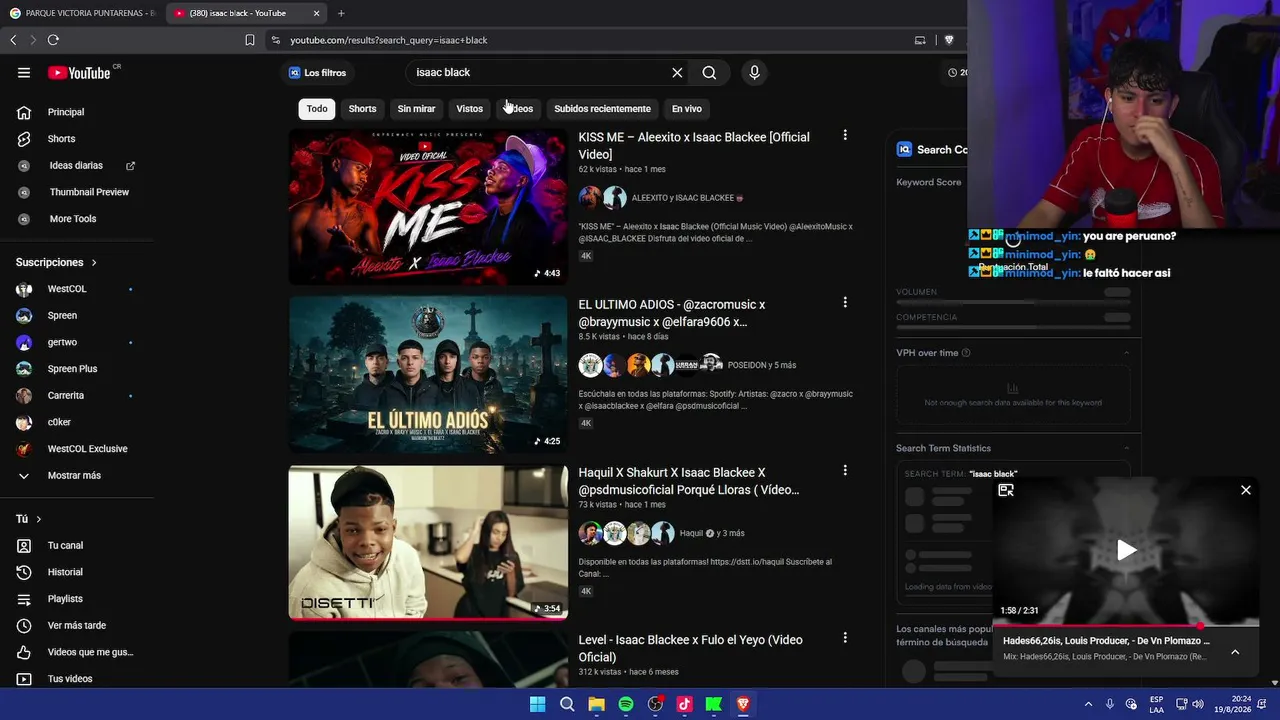Open more options for the KISS ME video

click(845, 135)
